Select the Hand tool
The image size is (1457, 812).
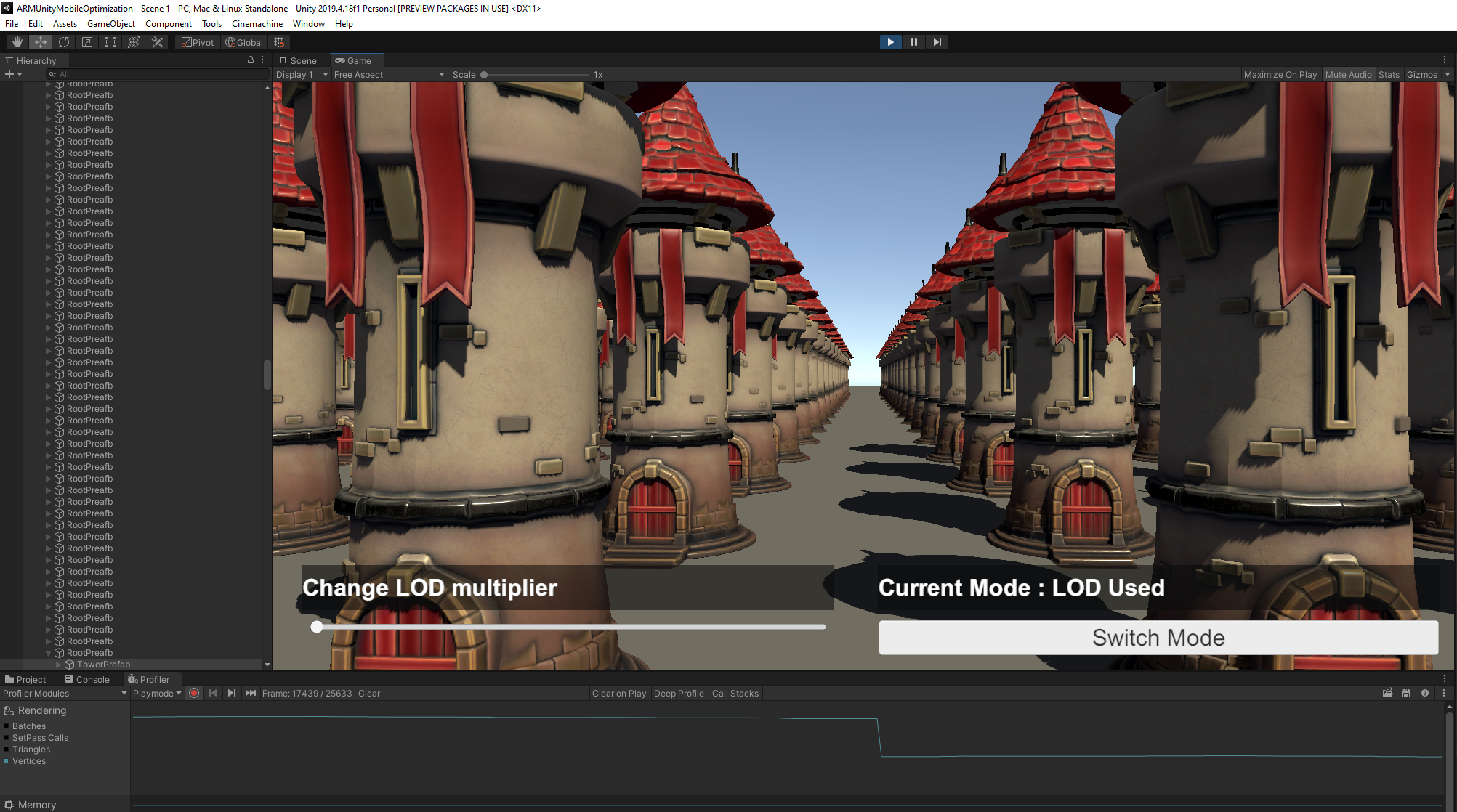pyautogui.click(x=17, y=42)
